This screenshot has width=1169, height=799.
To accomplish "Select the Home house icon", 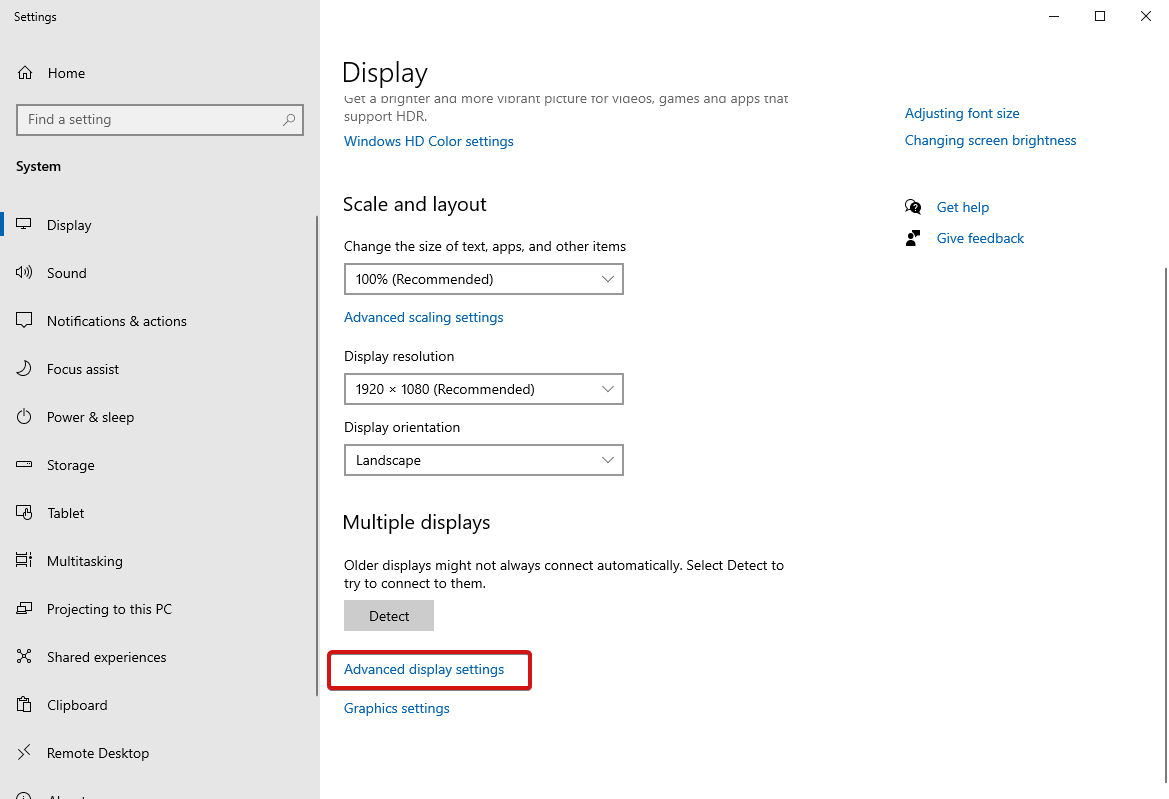I will coord(24,72).
